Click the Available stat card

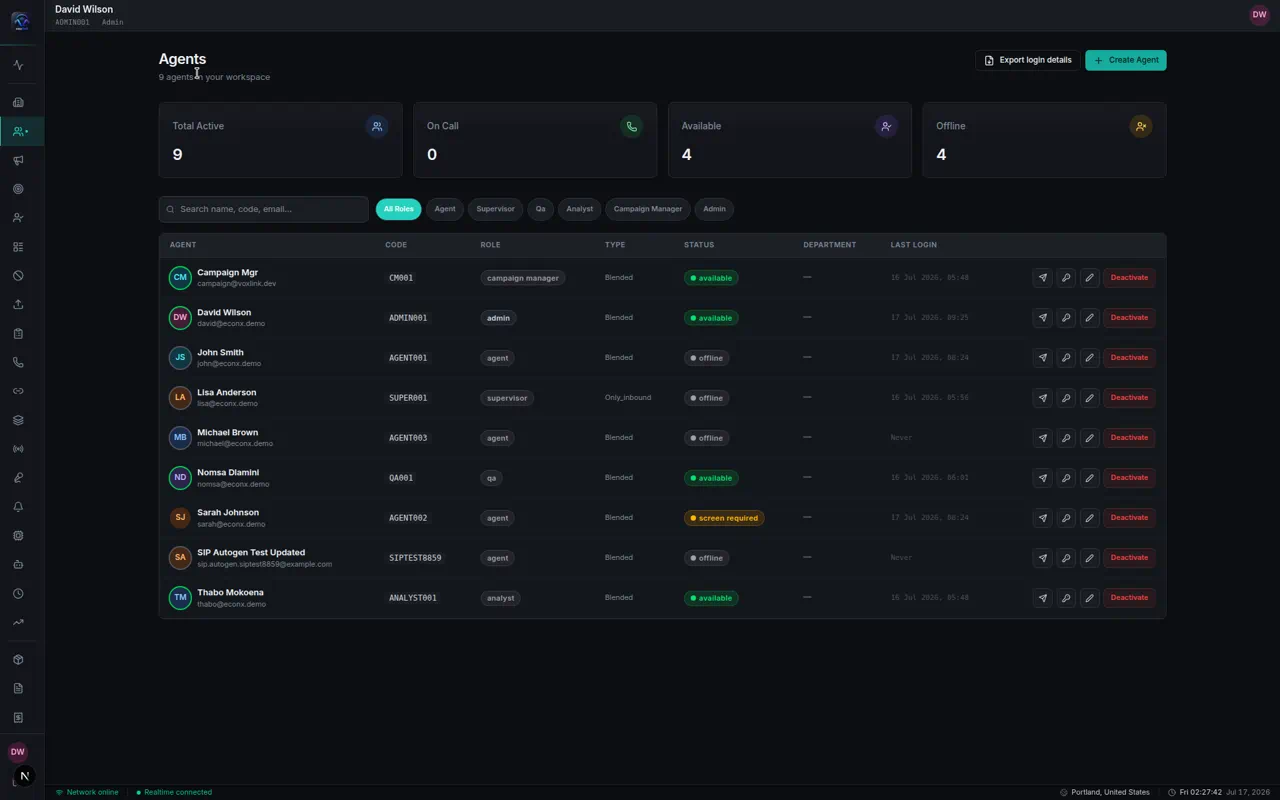[x=790, y=140]
